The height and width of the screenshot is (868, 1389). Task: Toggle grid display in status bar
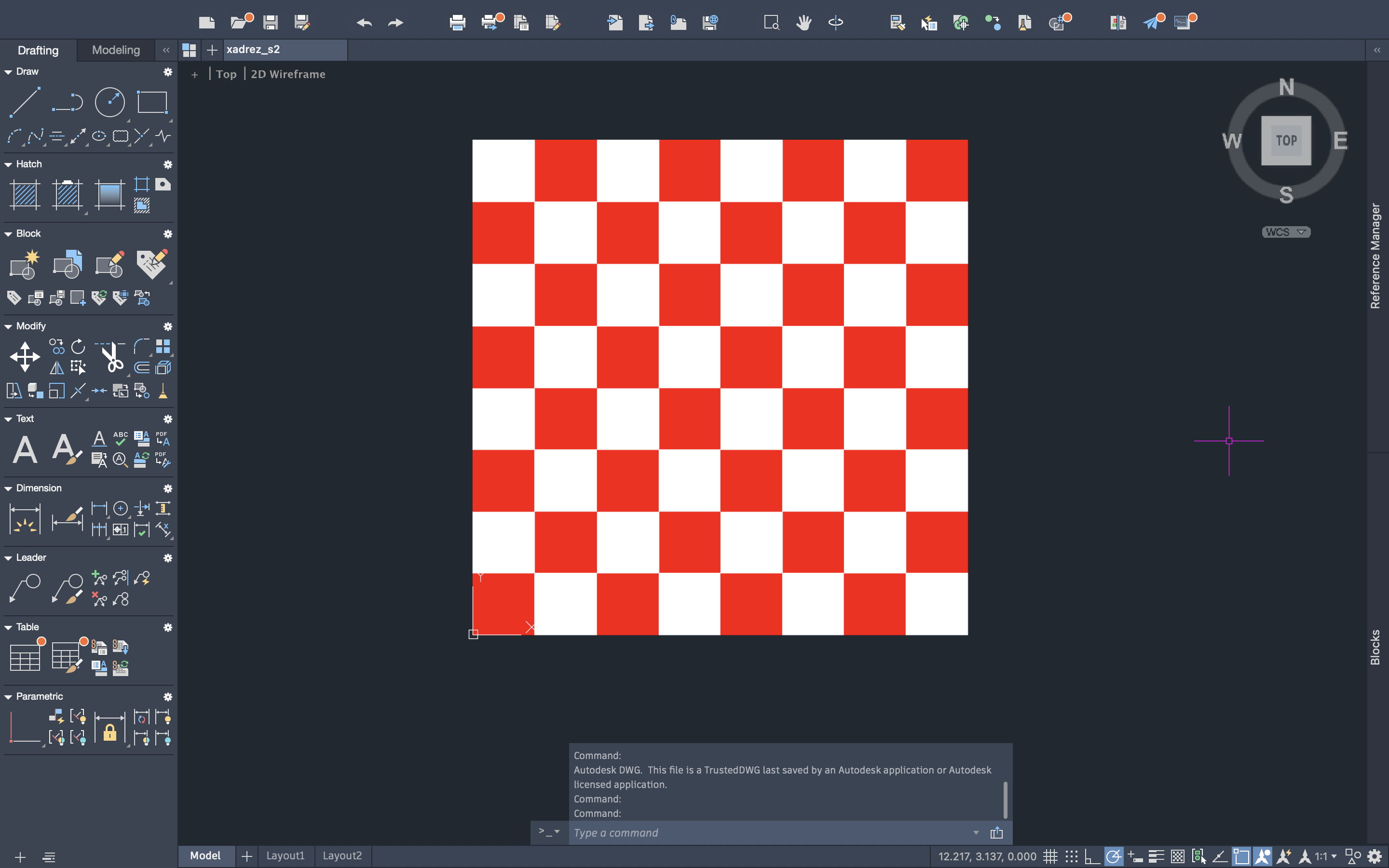click(1050, 856)
